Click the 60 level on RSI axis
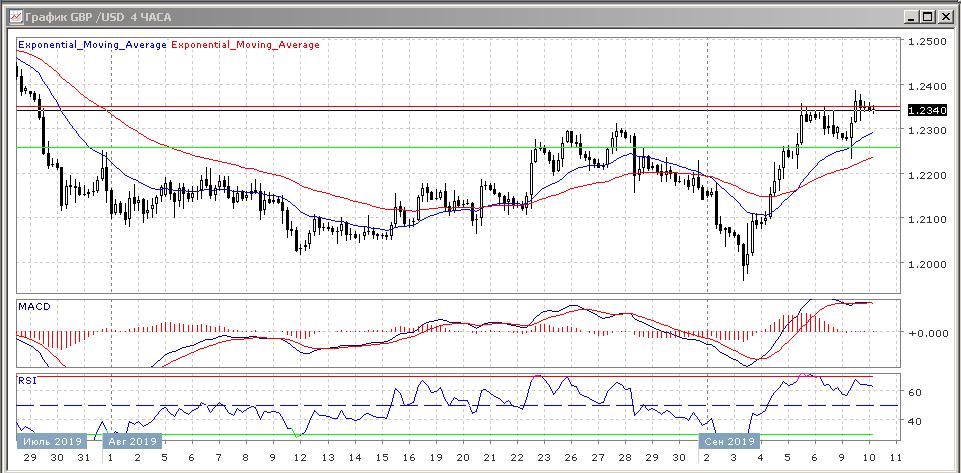 (x=914, y=393)
